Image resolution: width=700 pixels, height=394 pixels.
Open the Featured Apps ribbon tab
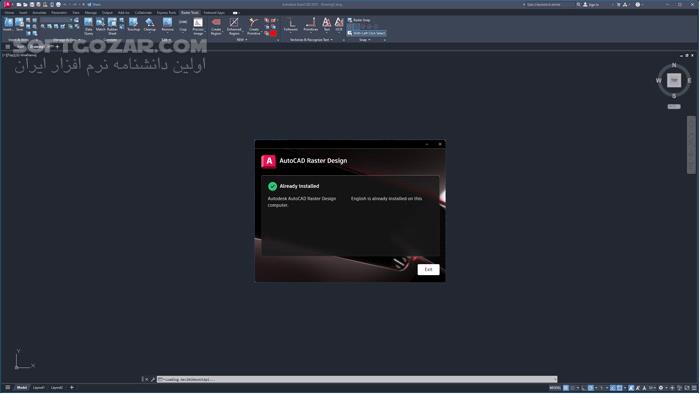pyautogui.click(x=214, y=12)
